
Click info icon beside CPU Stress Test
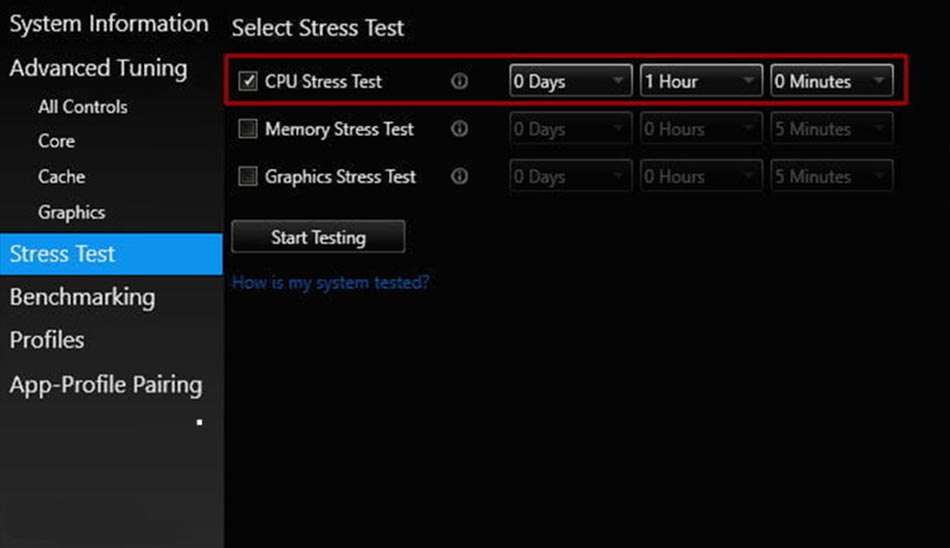click(x=459, y=81)
